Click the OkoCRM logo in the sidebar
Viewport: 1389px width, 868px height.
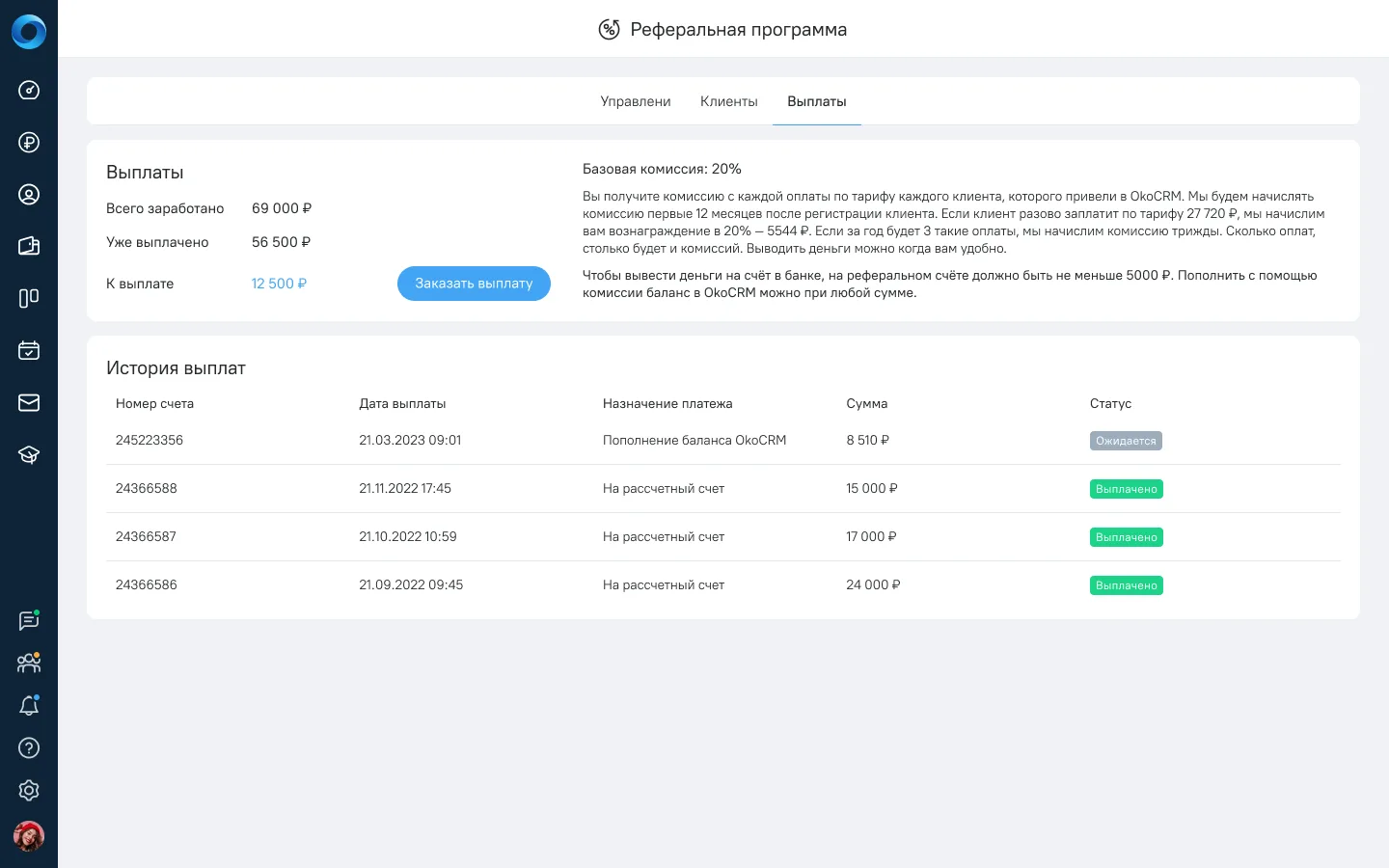(x=29, y=32)
